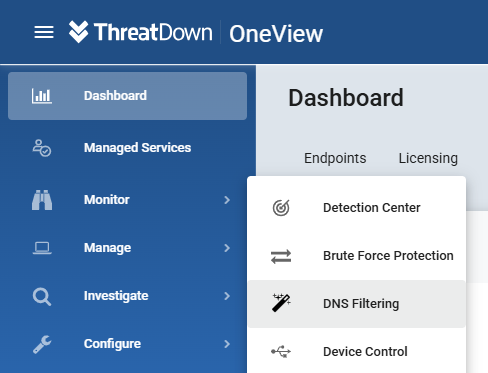Open the Investigate sidebar item
Image resolution: width=488 pixels, height=373 pixels.
point(127,296)
